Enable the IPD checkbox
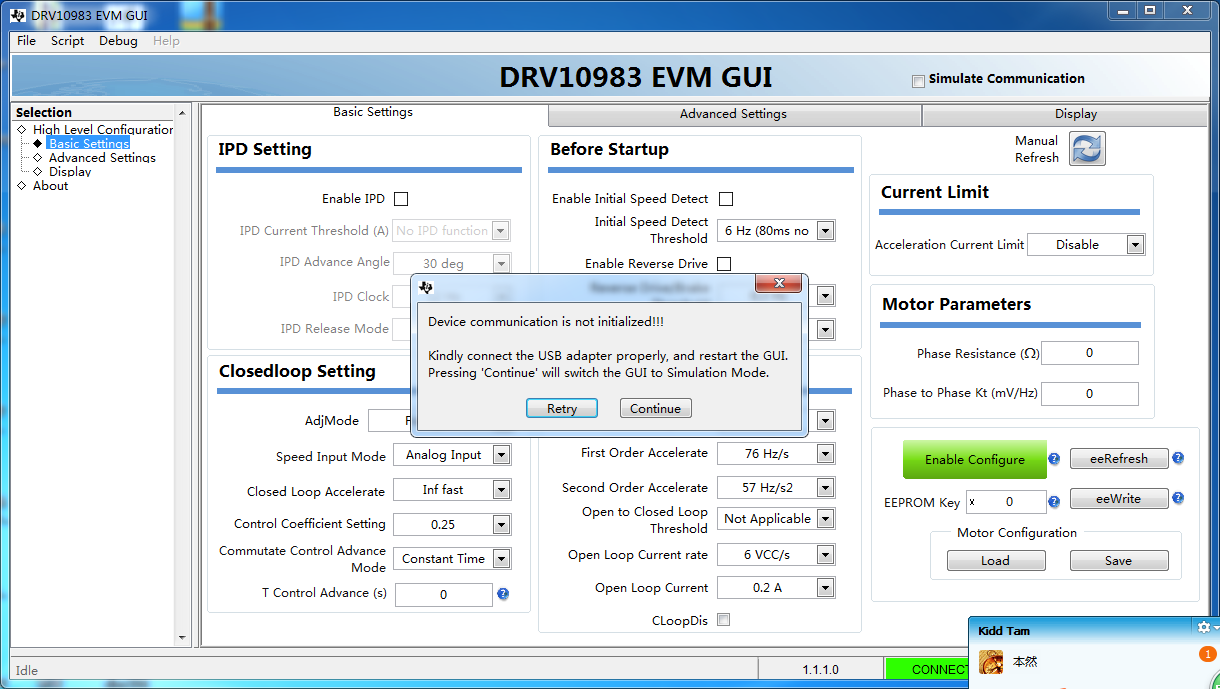 pyautogui.click(x=401, y=199)
